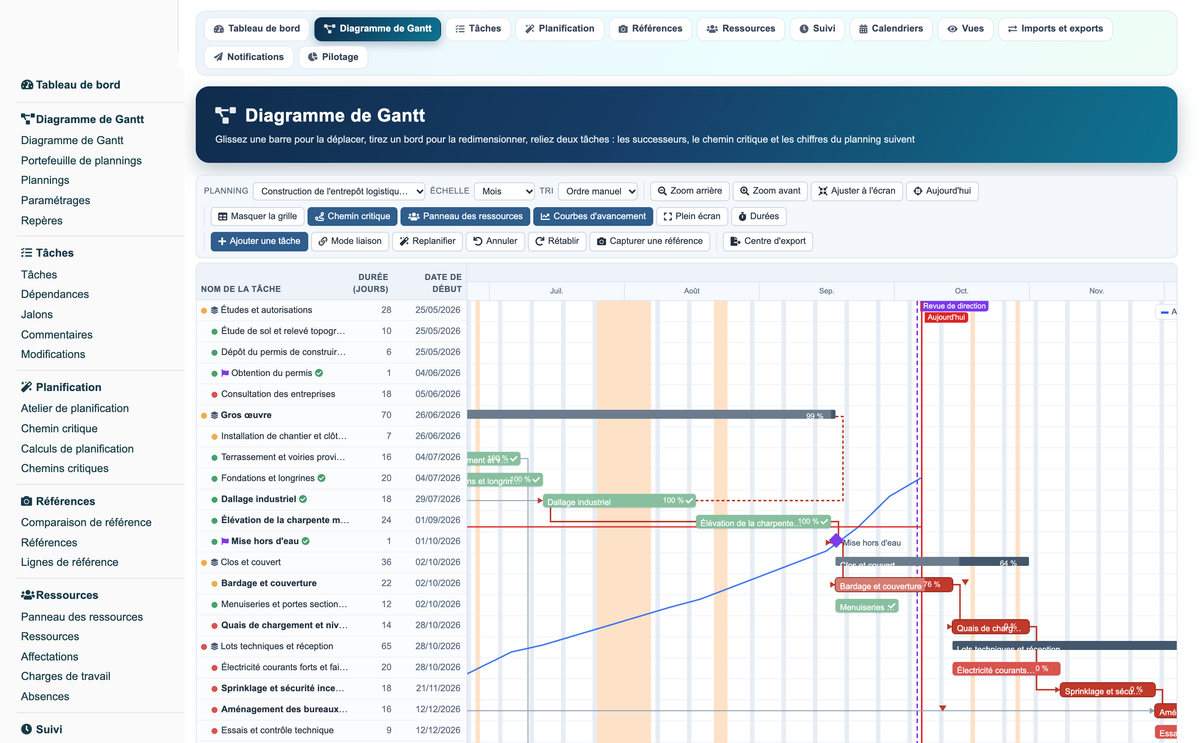1200x743 pixels.
Task: Click the Quais de chargement Gantt bar
Action: coord(990,627)
